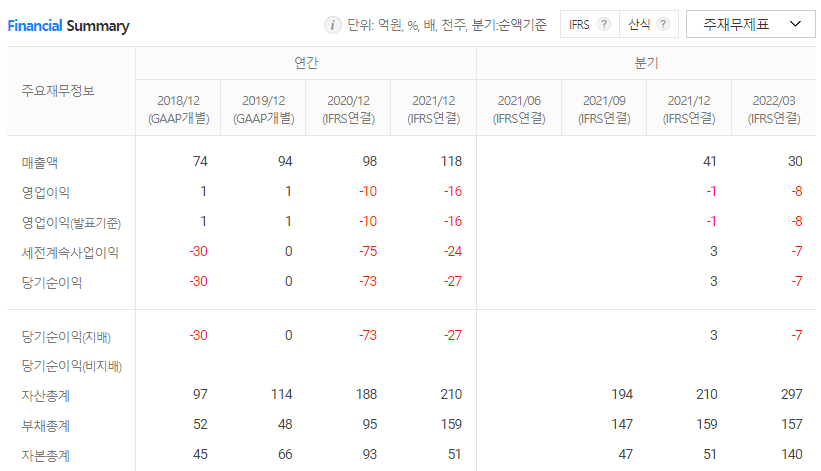Click 자본총계 value 66 for 2019/12
The image size is (821, 471).
click(x=285, y=454)
